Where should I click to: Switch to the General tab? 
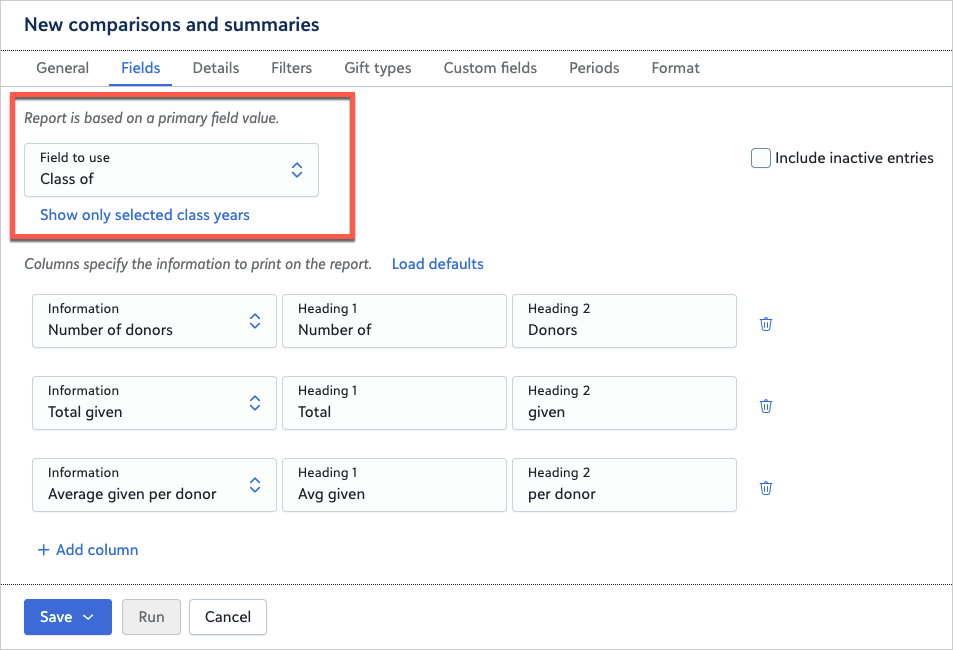point(62,68)
